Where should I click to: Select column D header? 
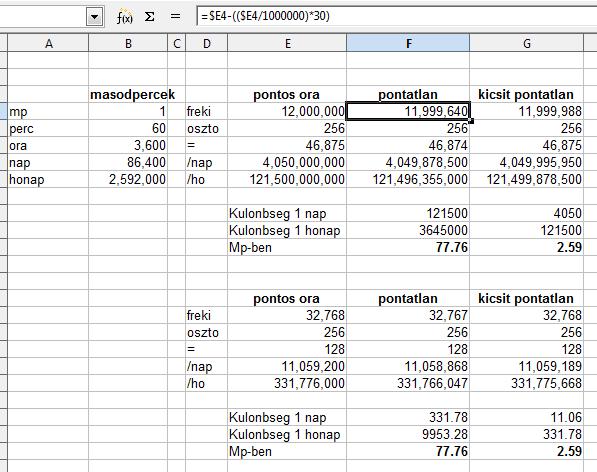point(206,43)
